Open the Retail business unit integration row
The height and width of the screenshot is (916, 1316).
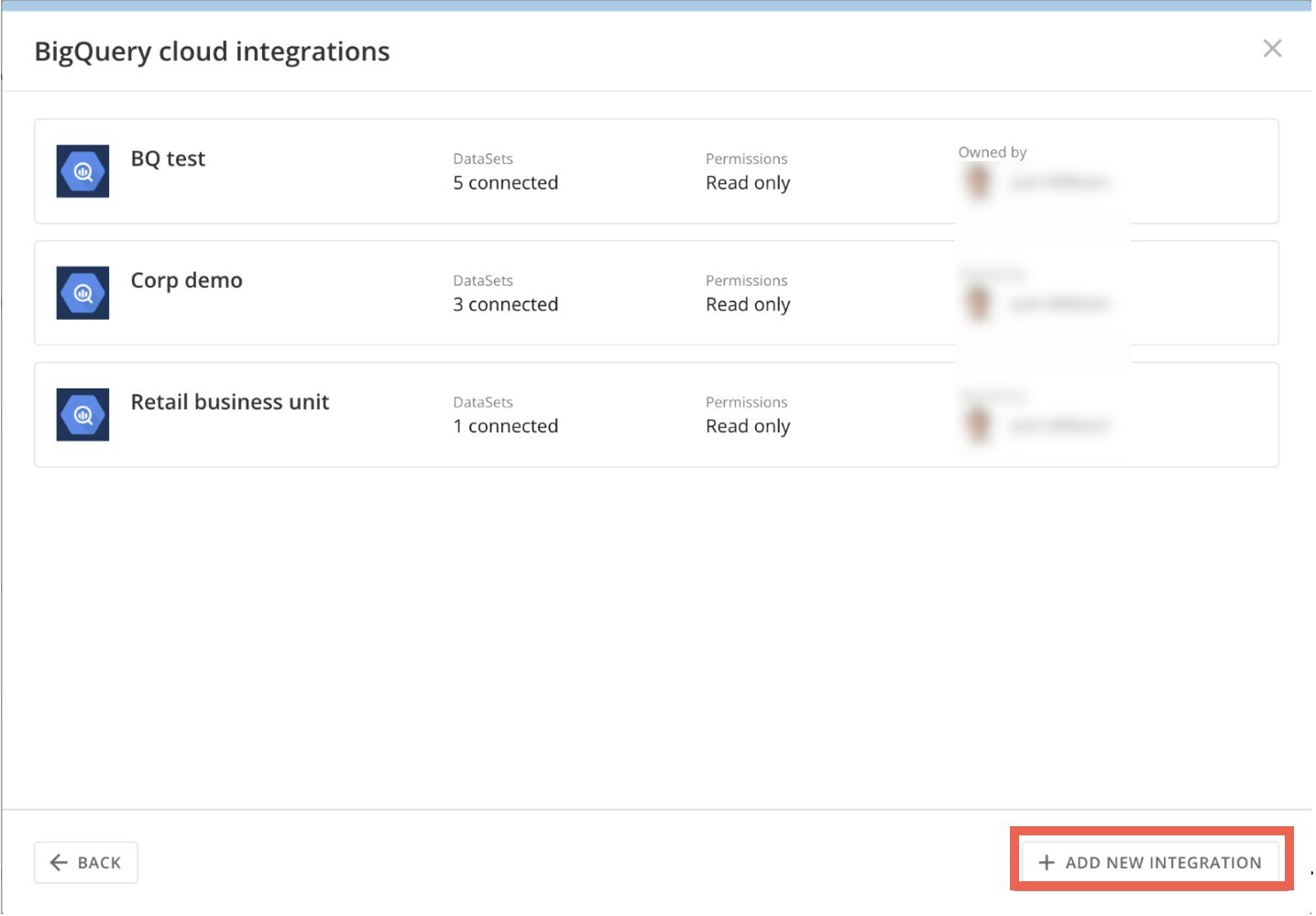click(x=642, y=414)
